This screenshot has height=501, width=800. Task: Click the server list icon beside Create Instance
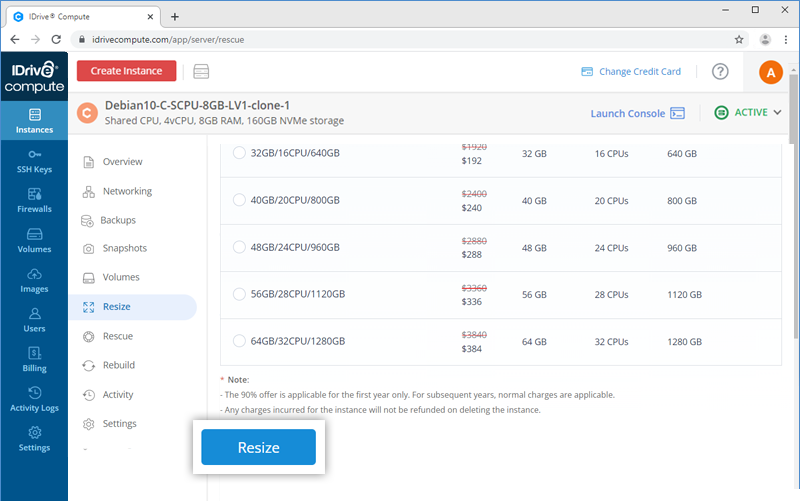tap(201, 71)
